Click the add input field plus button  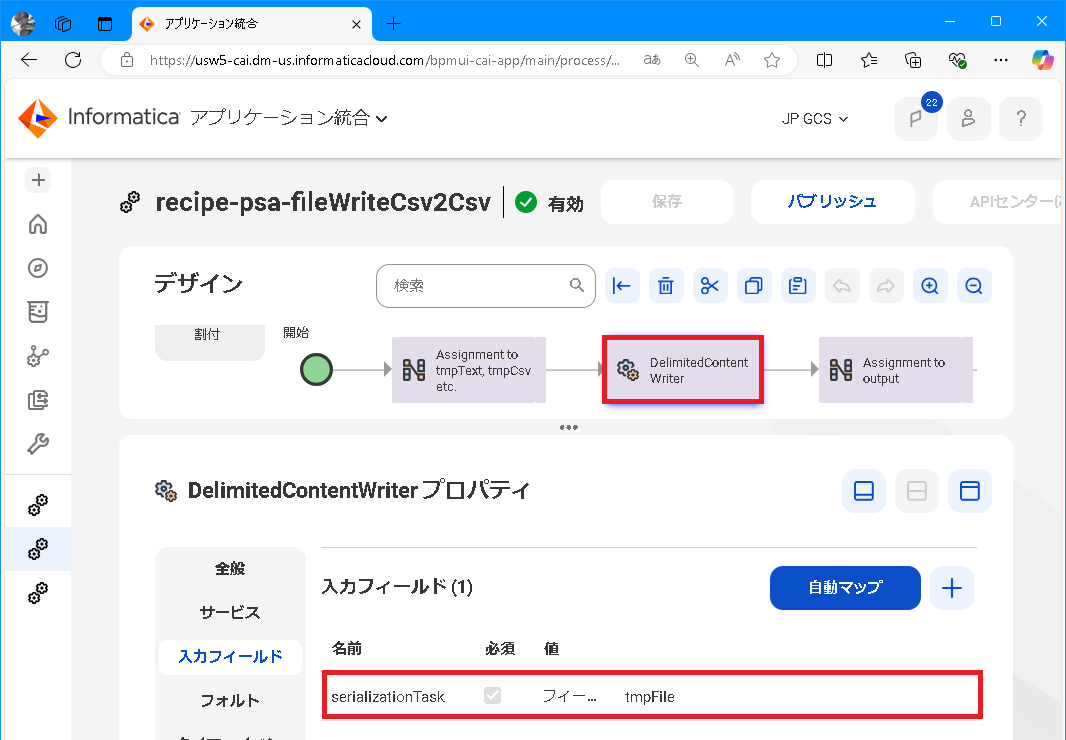952,588
